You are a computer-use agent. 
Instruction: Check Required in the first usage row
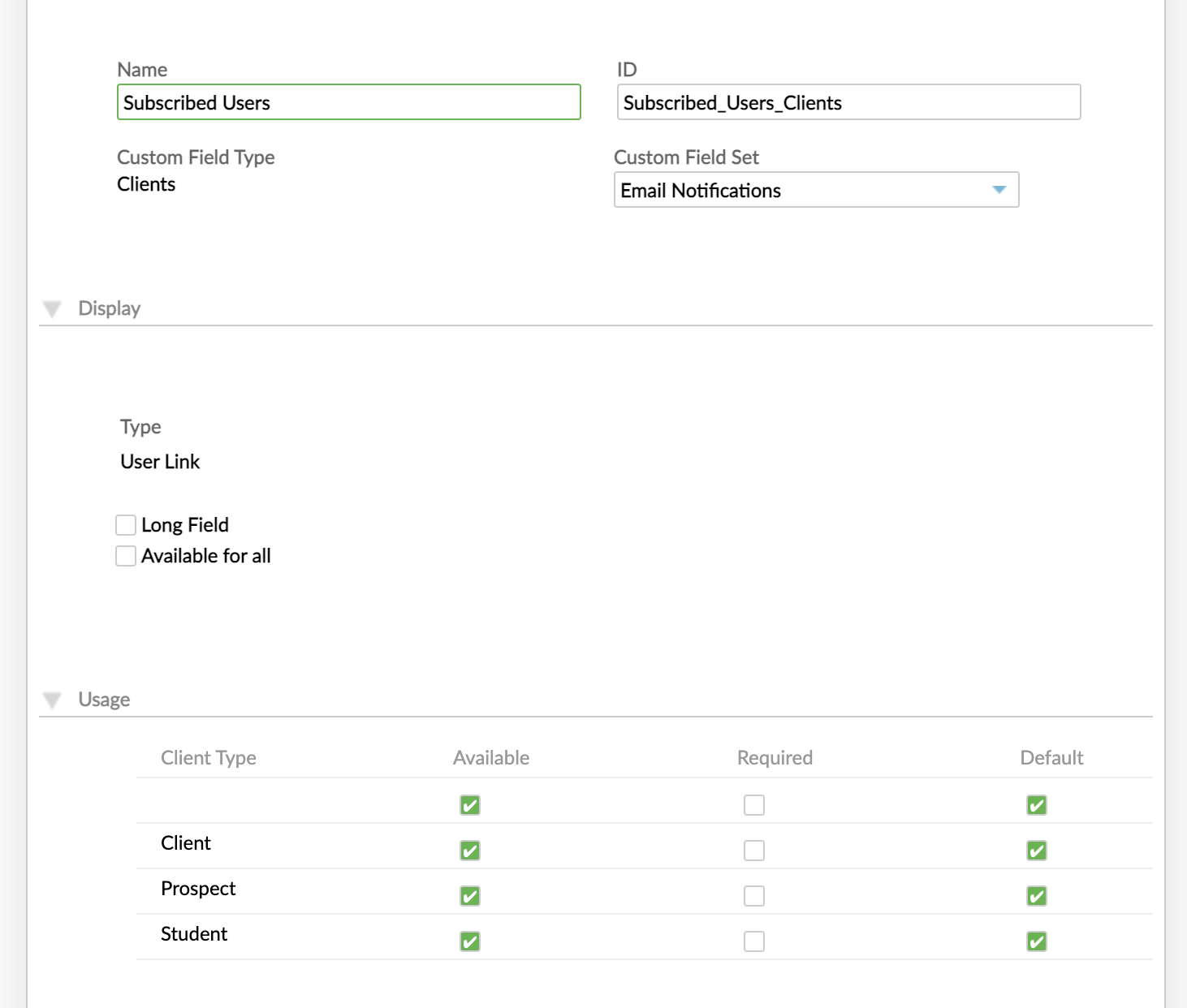point(753,804)
